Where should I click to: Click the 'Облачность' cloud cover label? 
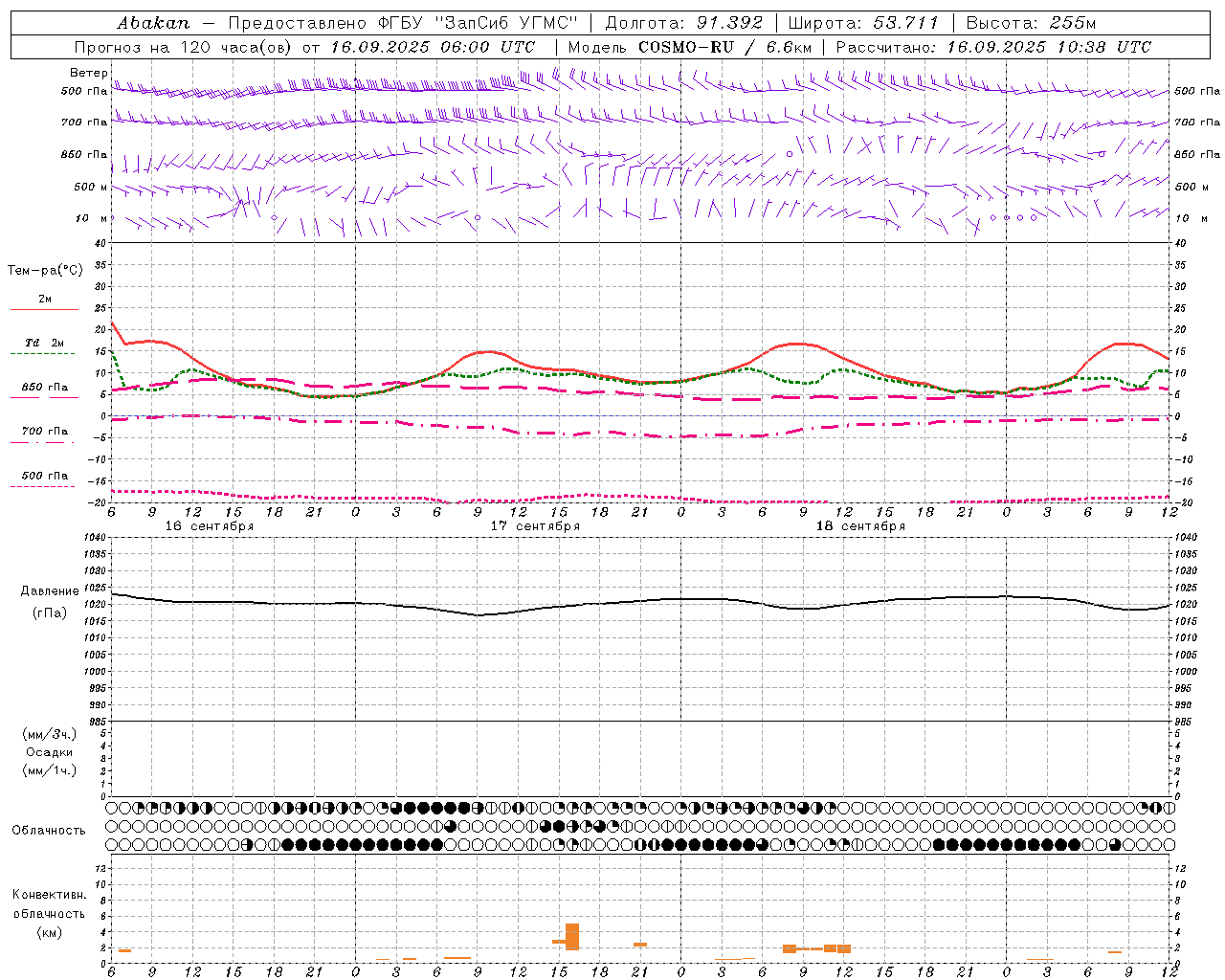pos(49,831)
